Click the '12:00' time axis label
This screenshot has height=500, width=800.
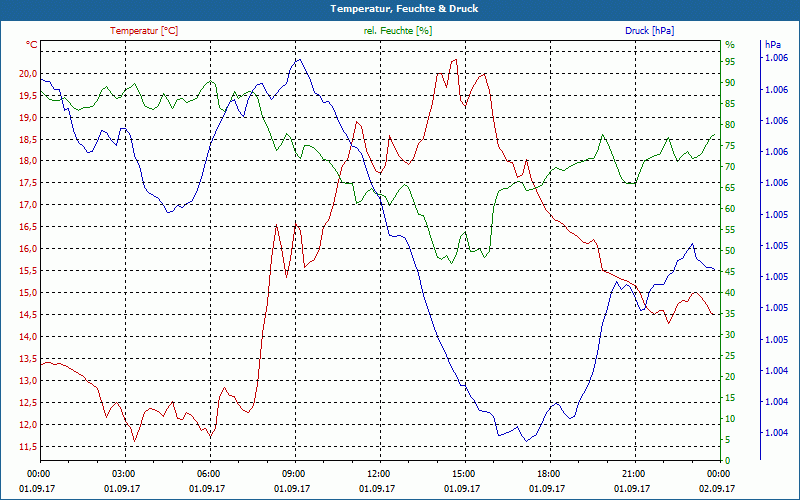point(380,473)
